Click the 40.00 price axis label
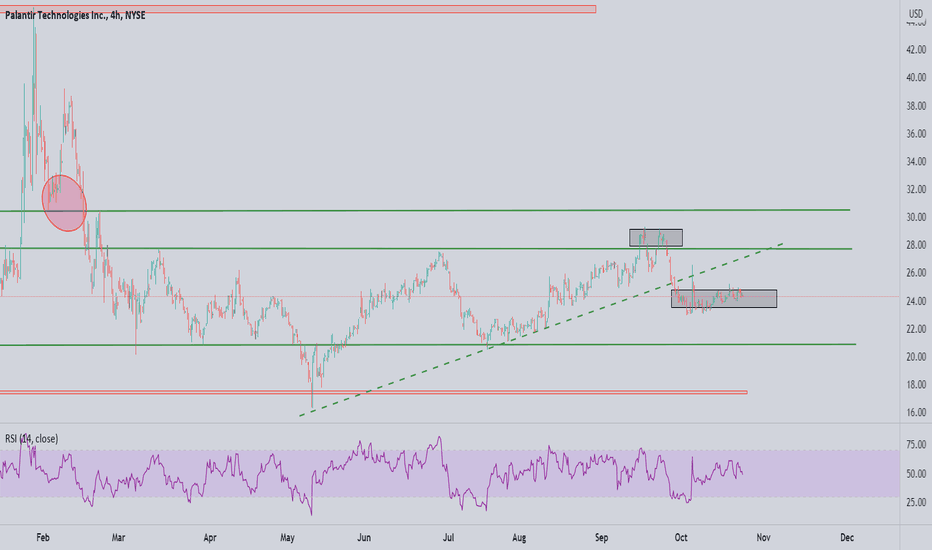The width and height of the screenshot is (932, 550). point(916,77)
